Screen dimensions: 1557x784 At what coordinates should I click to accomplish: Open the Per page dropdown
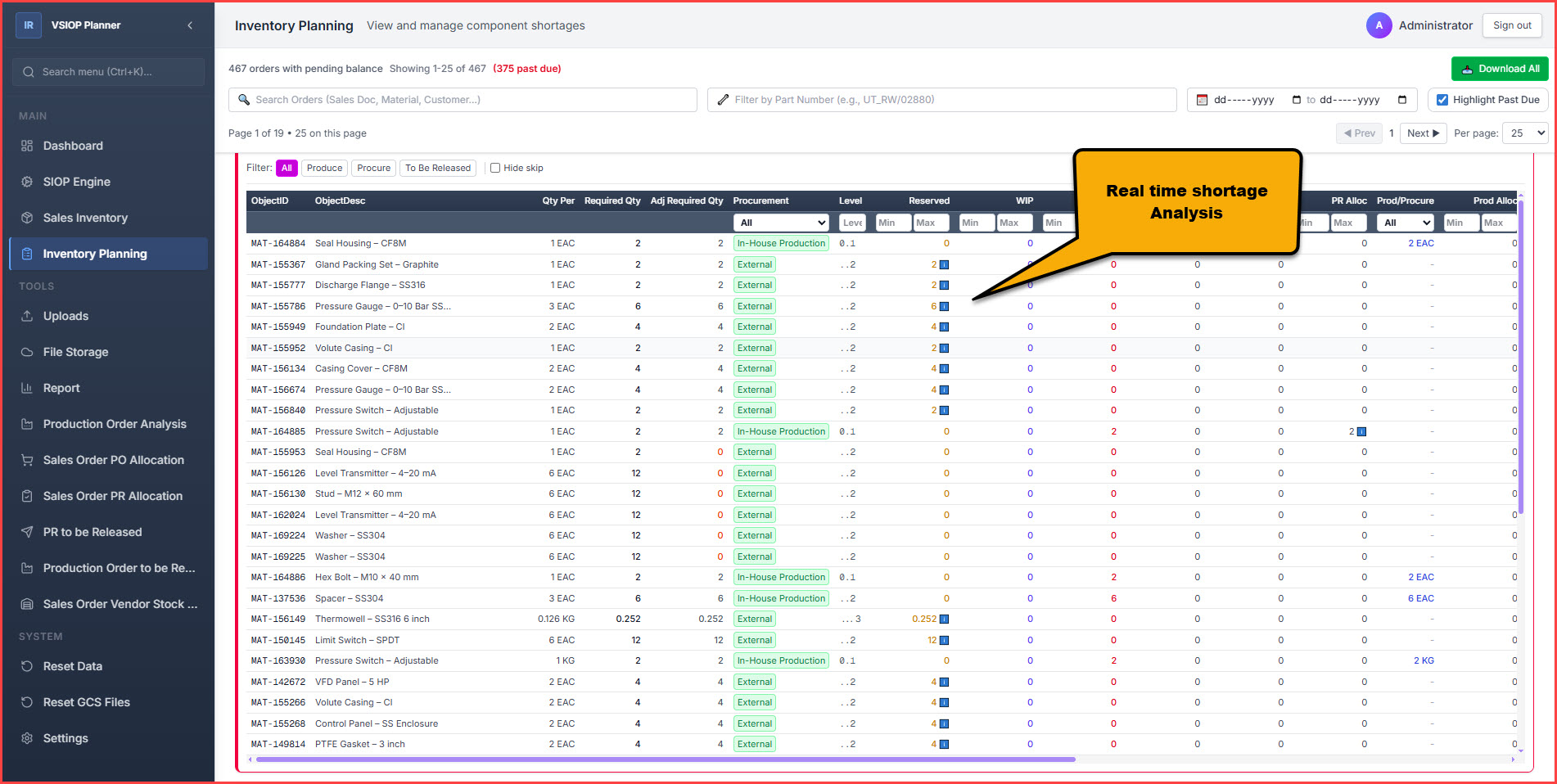[1526, 133]
